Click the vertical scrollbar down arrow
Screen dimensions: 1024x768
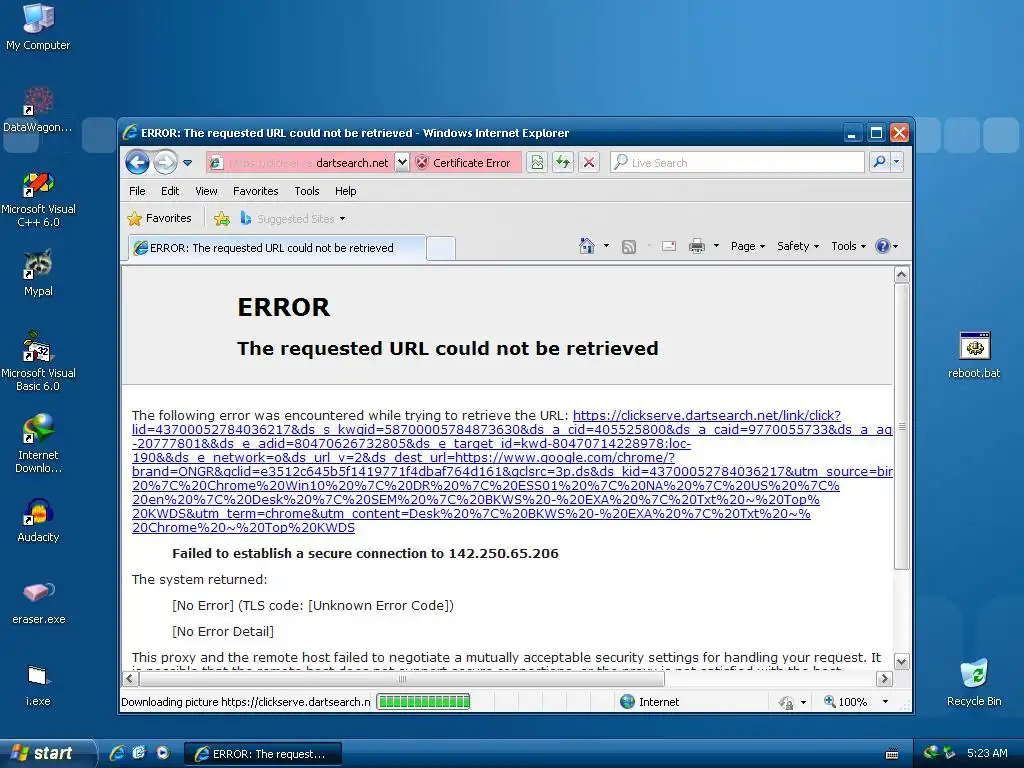click(901, 662)
